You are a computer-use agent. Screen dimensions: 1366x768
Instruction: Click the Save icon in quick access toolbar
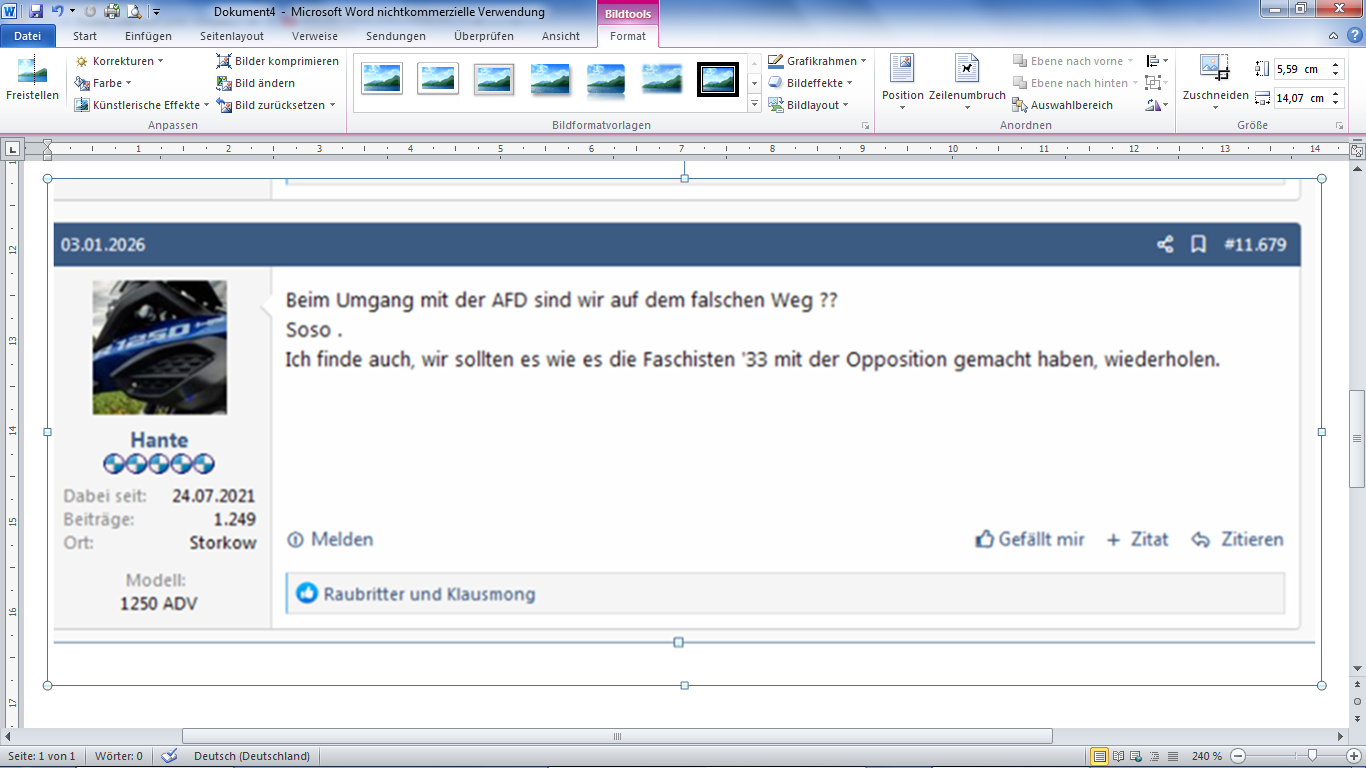[36, 12]
